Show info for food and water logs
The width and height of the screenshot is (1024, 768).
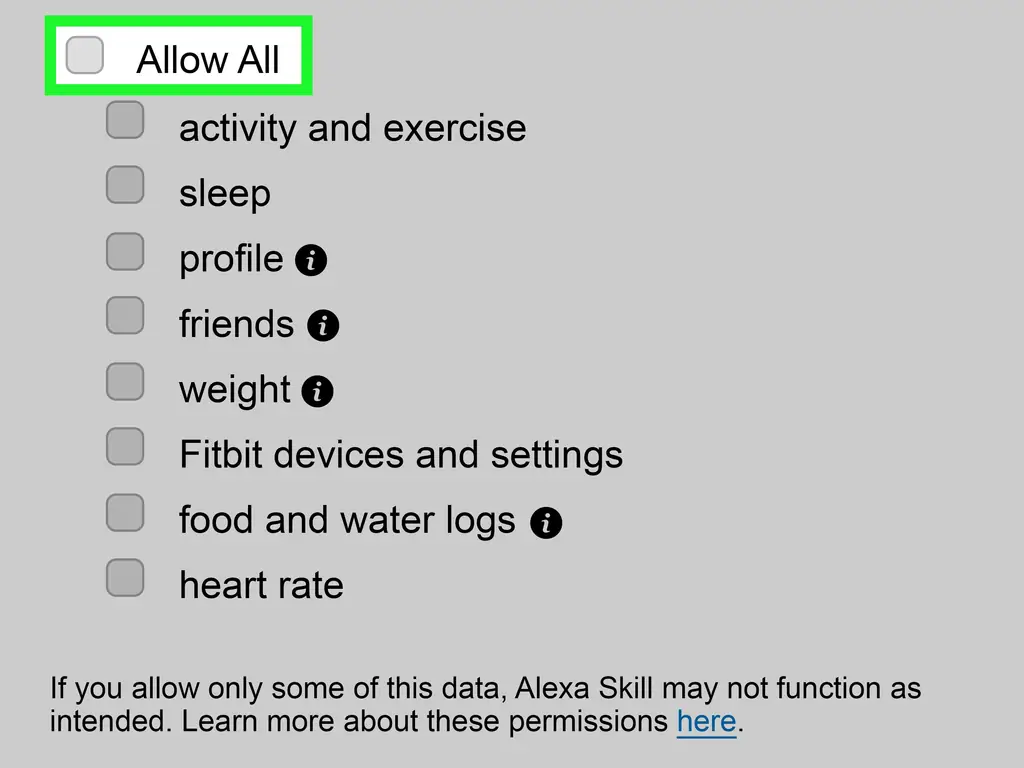click(x=547, y=521)
